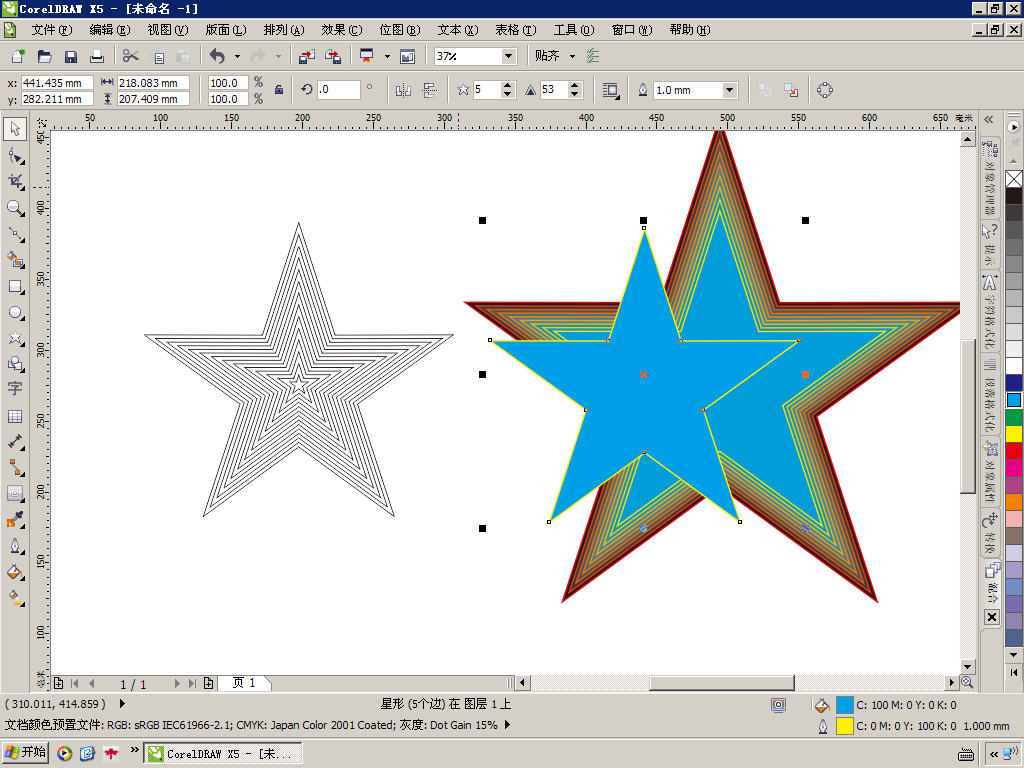
Task: Expand the undo history dropdown arrow
Action: pos(237,56)
